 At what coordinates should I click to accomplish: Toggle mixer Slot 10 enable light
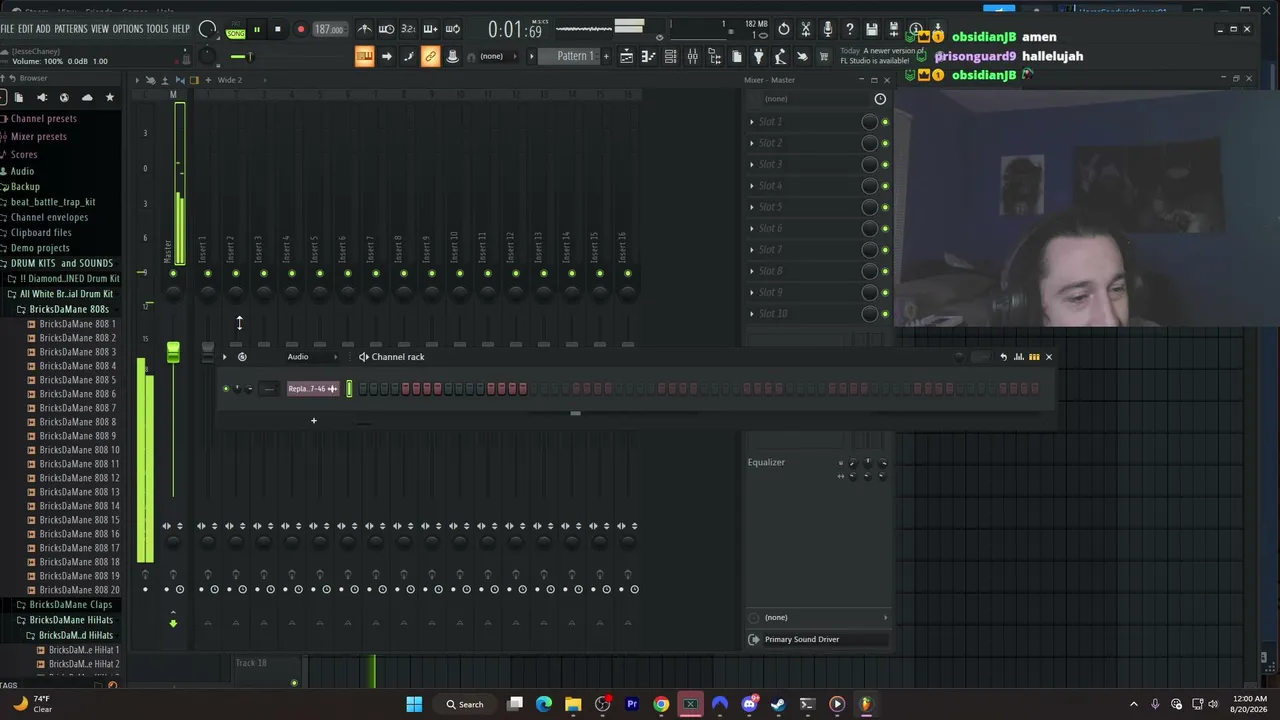pos(885,314)
